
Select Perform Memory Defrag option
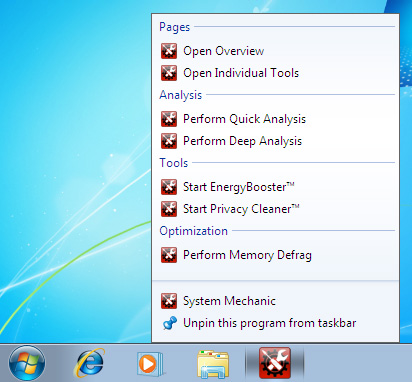point(275,255)
